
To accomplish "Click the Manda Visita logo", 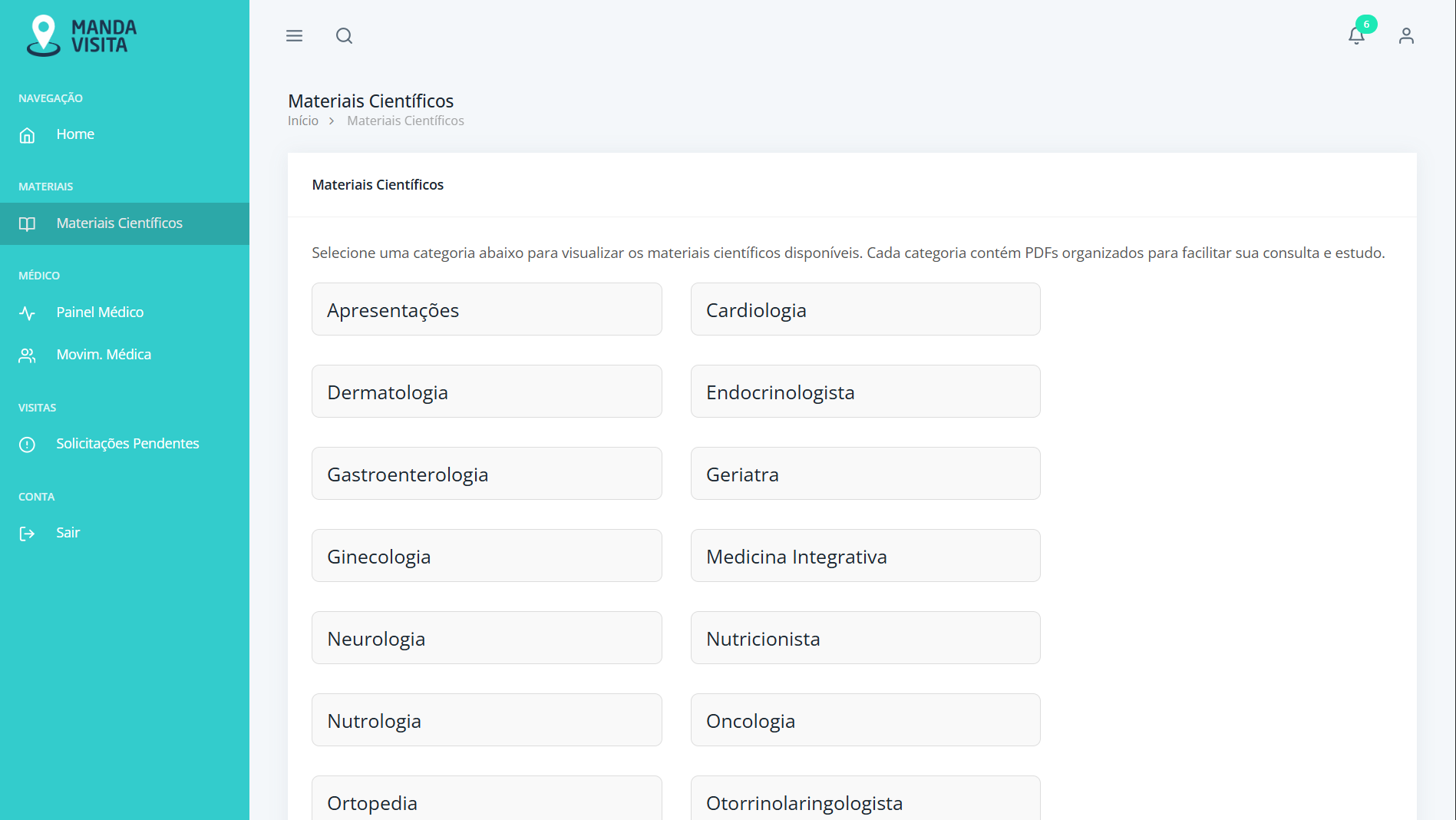I will (81, 36).
